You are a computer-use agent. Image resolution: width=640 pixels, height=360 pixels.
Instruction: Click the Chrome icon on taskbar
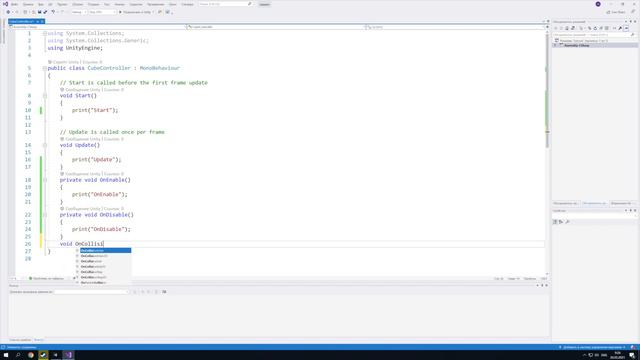tap(31, 355)
